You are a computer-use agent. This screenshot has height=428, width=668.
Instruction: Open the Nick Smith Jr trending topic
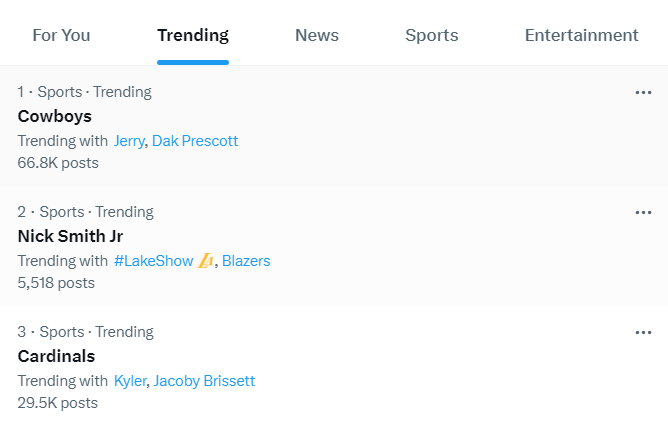tap(70, 236)
